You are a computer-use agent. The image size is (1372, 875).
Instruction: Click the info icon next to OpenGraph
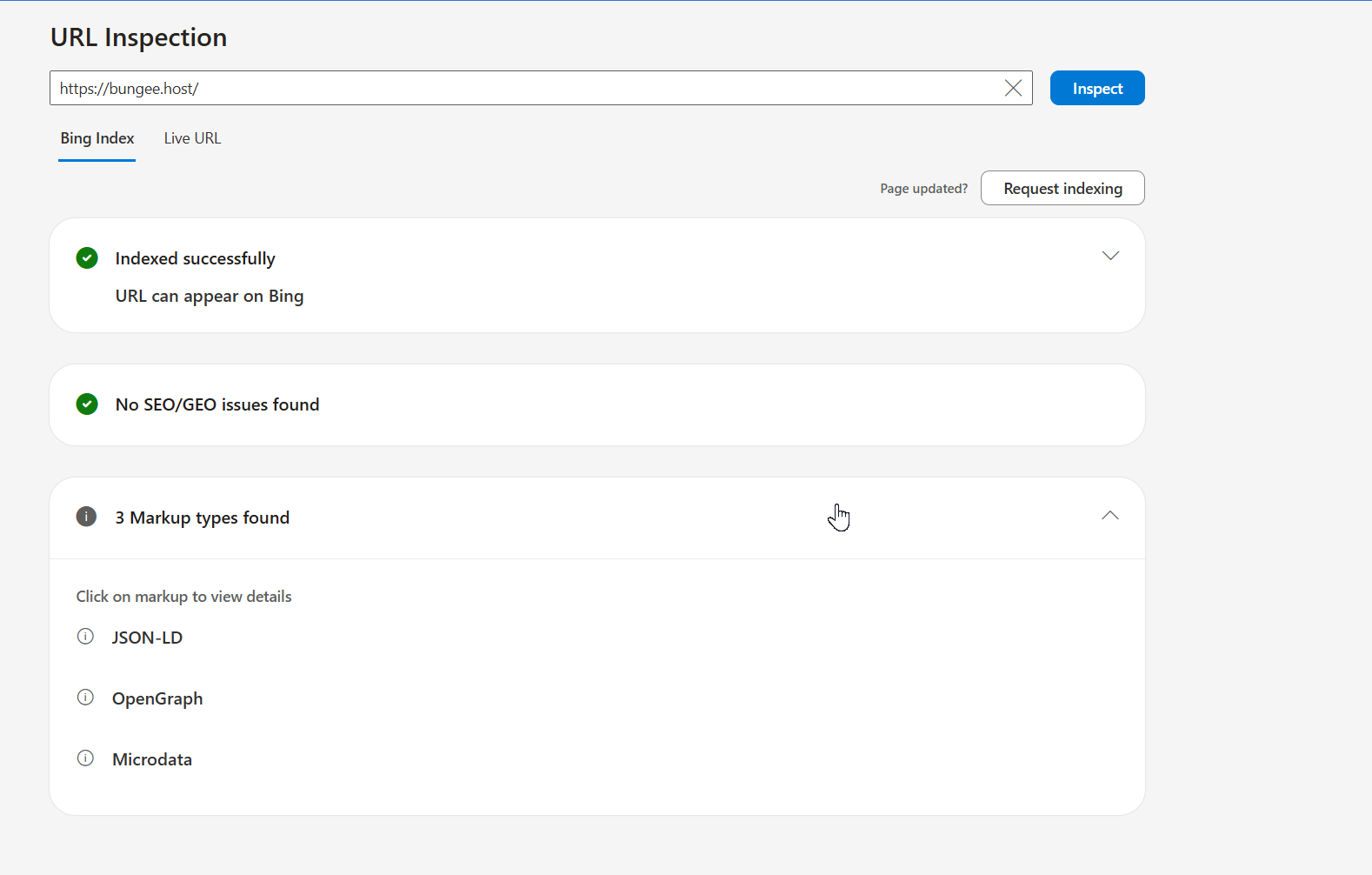(85, 698)
